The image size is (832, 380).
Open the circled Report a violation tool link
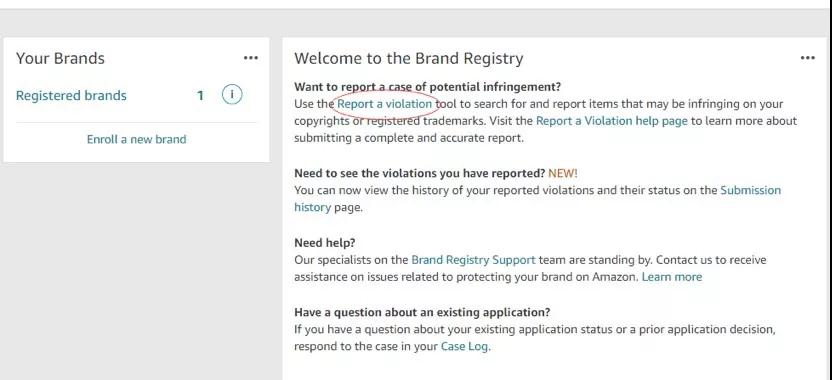coord(385,104)
